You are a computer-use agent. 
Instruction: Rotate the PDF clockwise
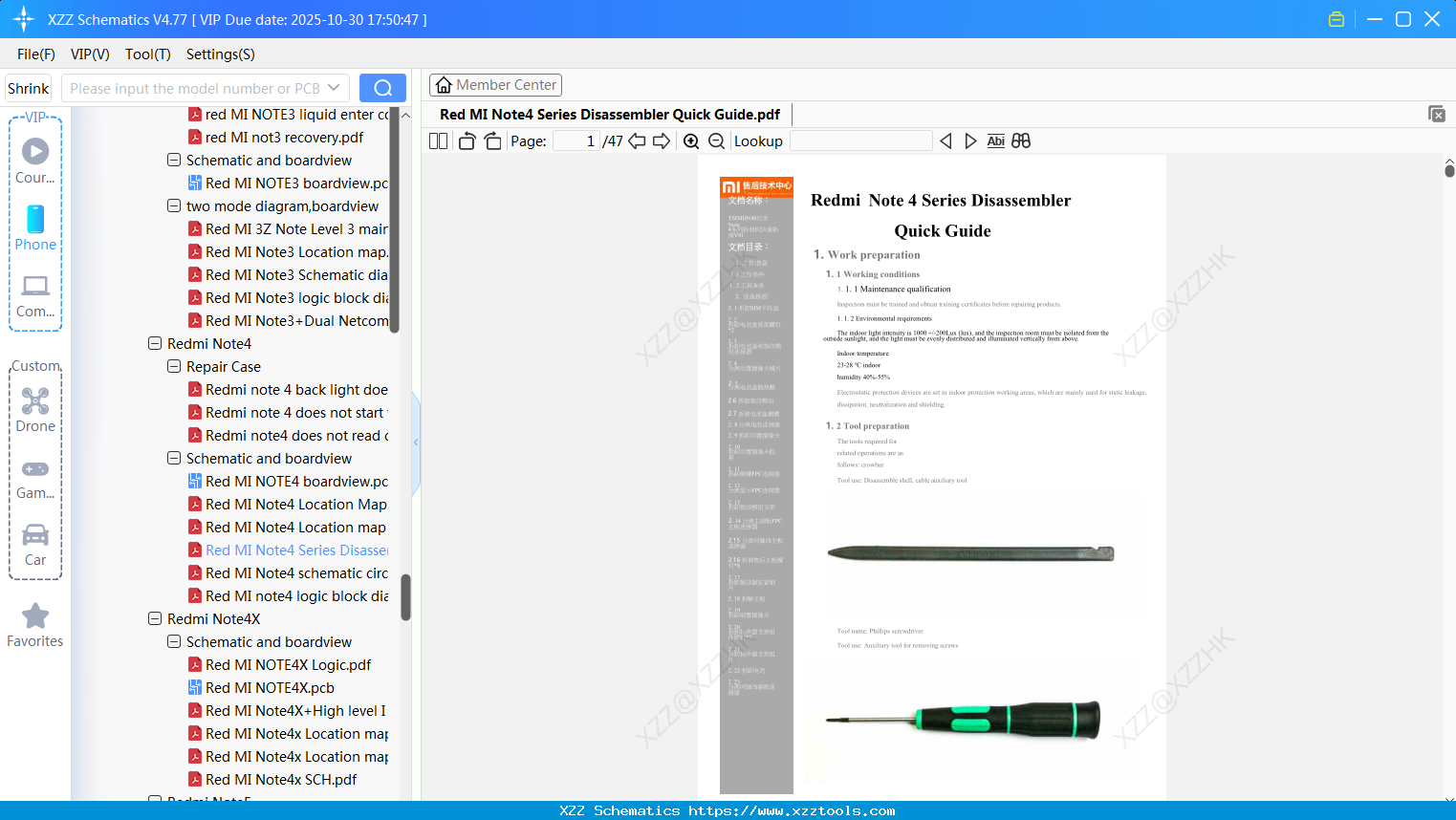[x=490, y=140]
